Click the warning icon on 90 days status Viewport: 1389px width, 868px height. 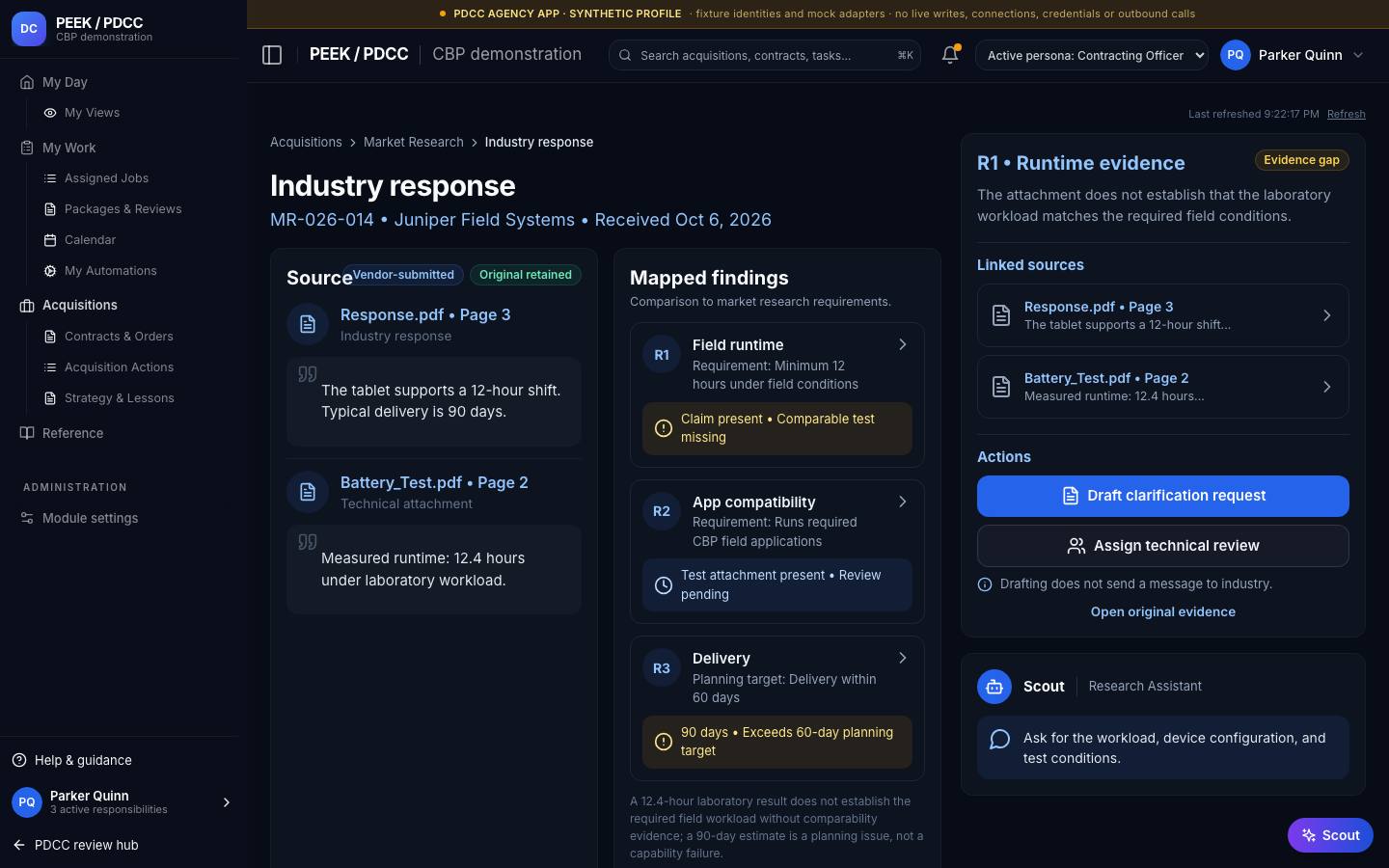tap(664, 742)
